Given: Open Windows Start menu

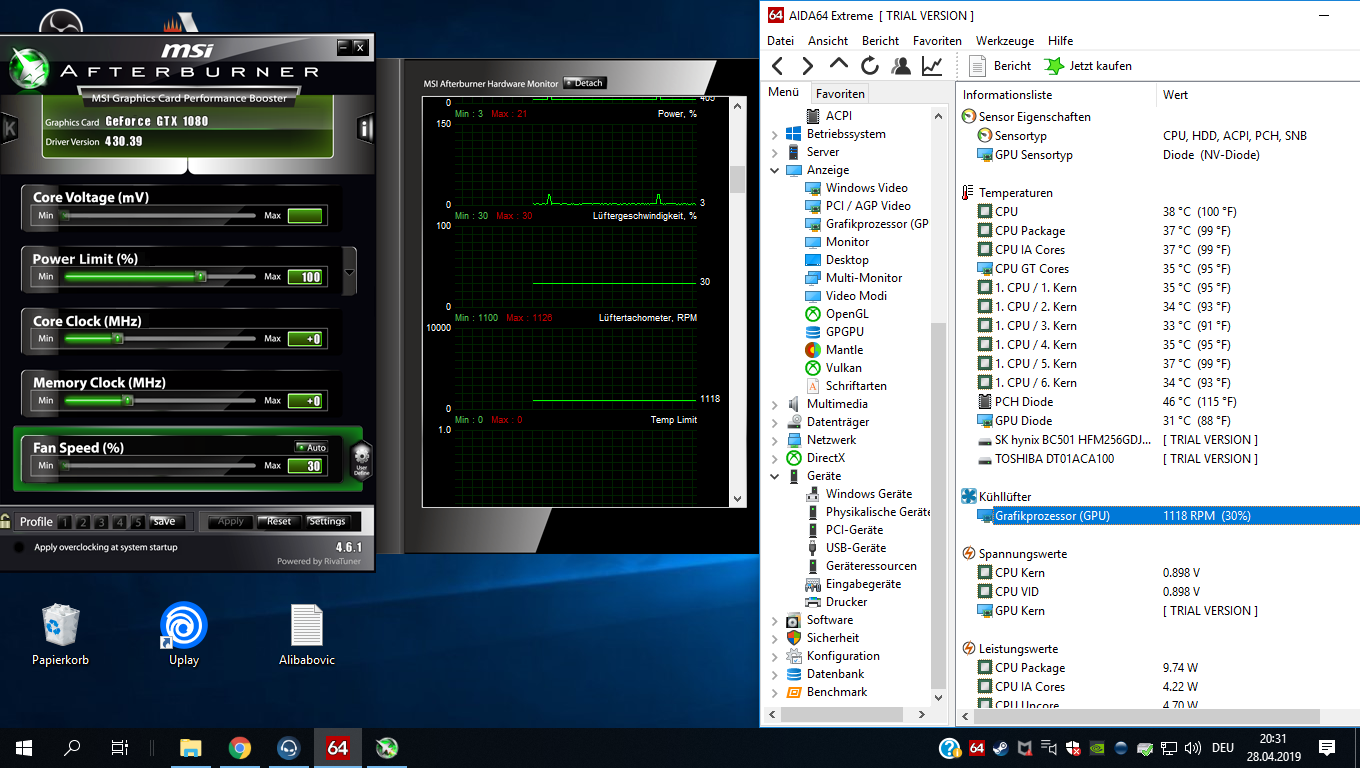Looking at the screenshot, I should [x=23, y=747].
